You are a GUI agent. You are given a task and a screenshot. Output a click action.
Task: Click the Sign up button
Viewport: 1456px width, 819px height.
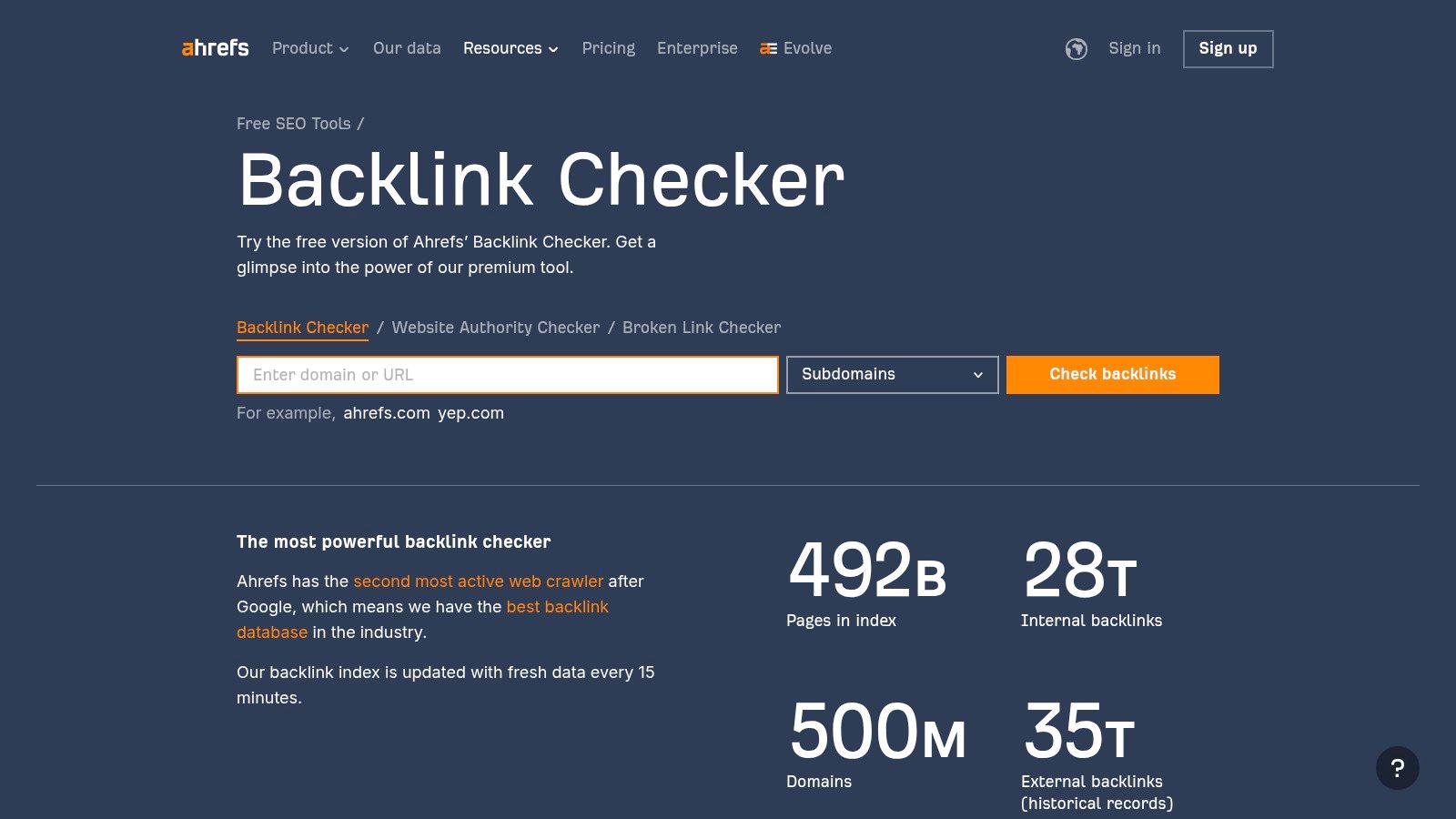1228,49
